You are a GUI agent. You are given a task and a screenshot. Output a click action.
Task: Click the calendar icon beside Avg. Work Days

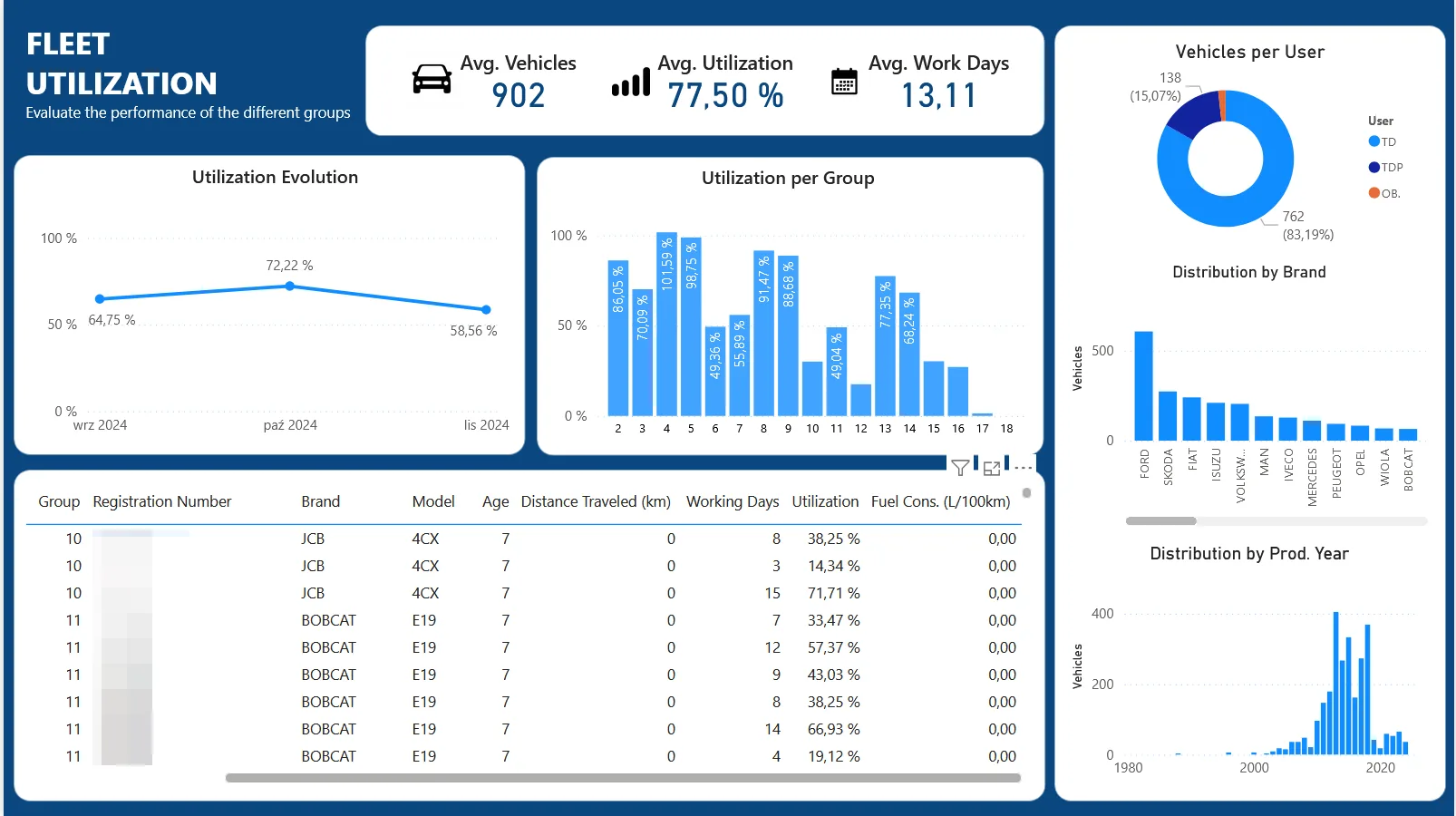click(844, 82)
